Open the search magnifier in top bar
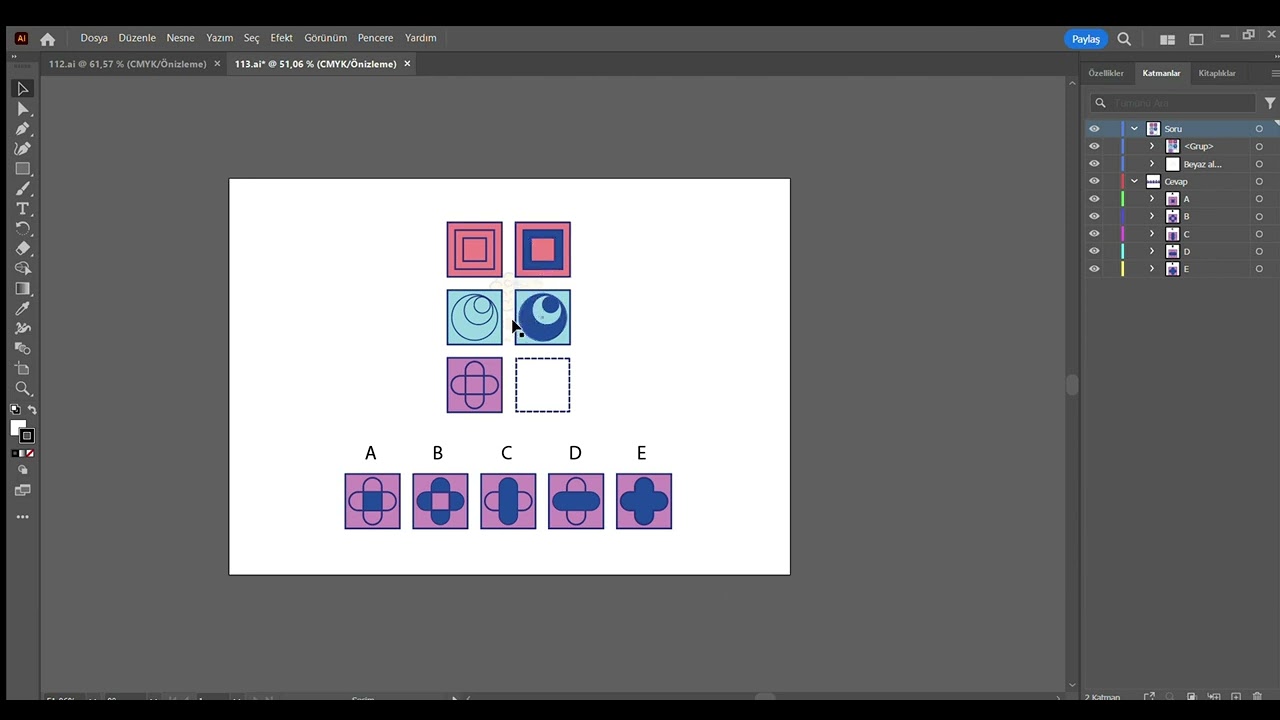 tap(1124, 39)
